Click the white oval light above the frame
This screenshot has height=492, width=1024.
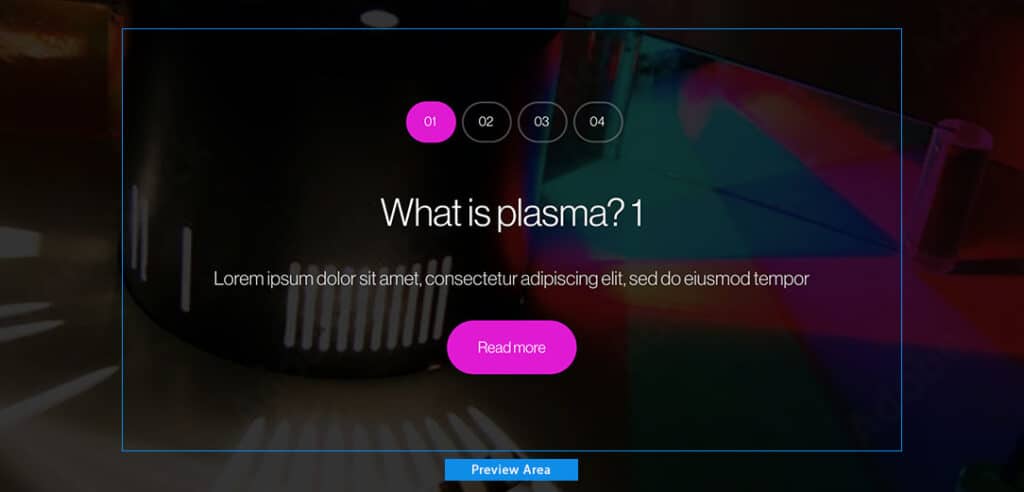pos(379,18)
